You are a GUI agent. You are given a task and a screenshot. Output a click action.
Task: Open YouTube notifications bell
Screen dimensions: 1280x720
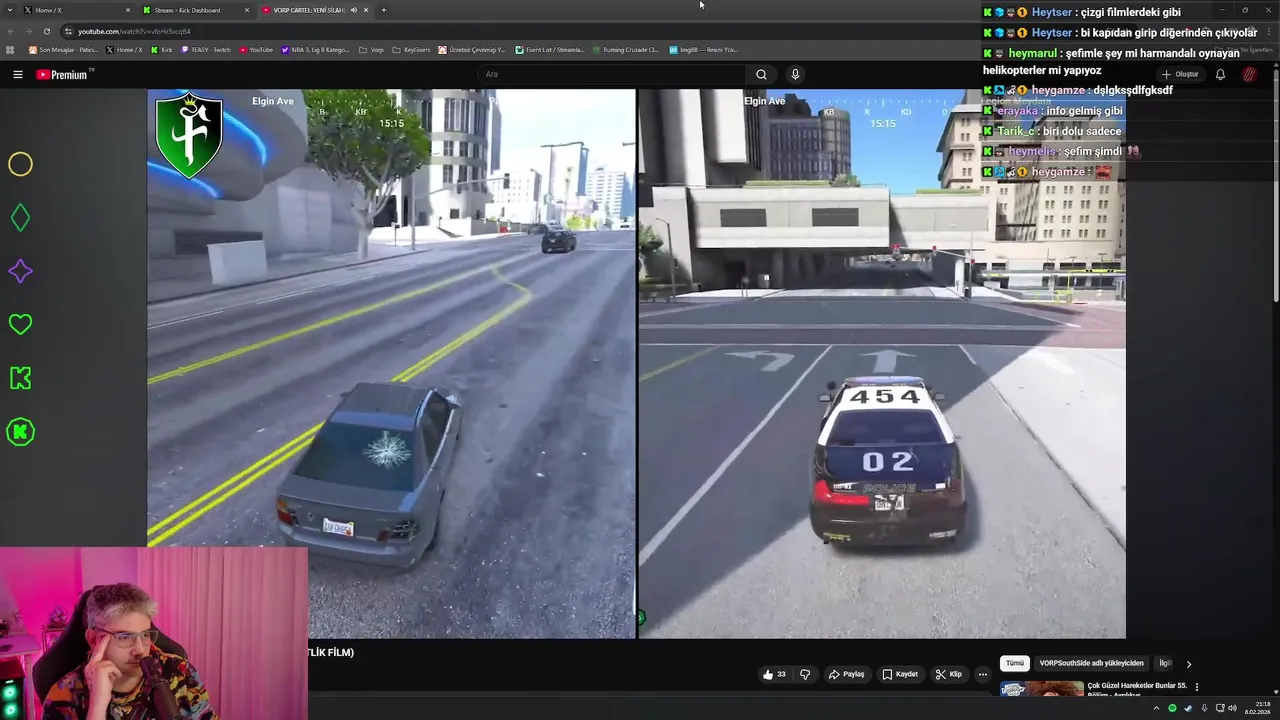[x=1220, y=74]
